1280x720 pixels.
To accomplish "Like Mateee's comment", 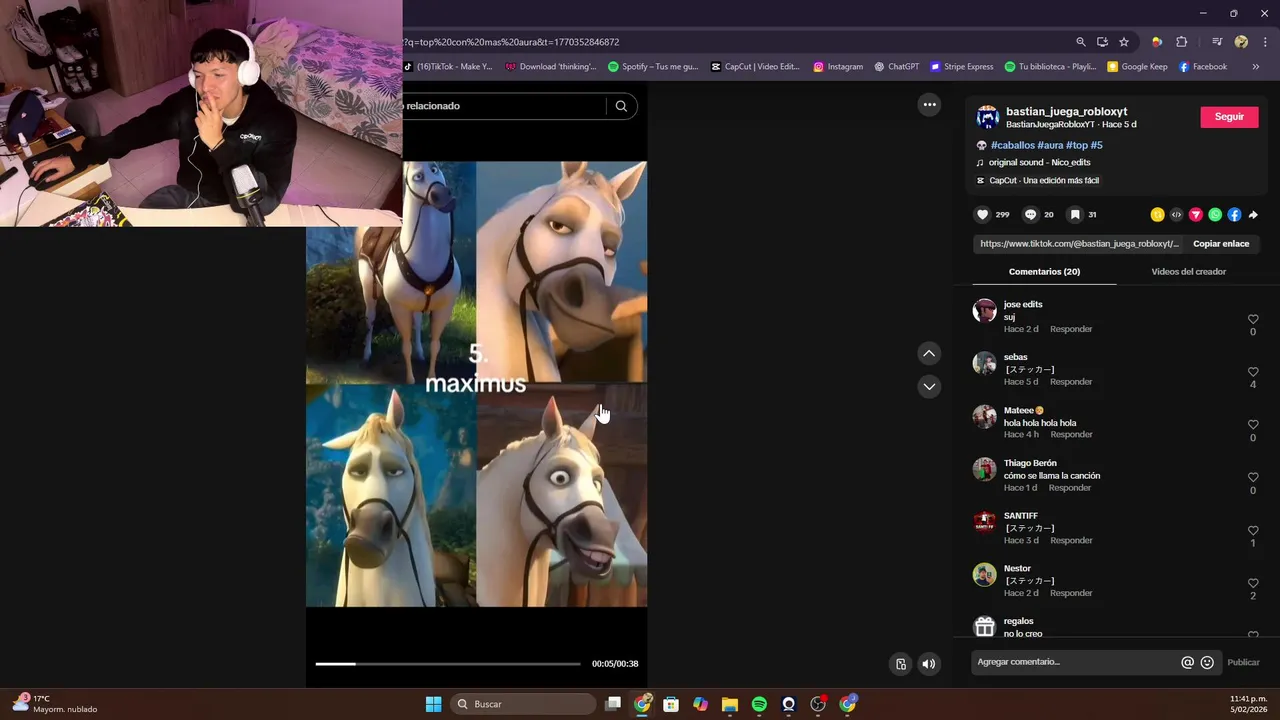I will pos(1253,425).
